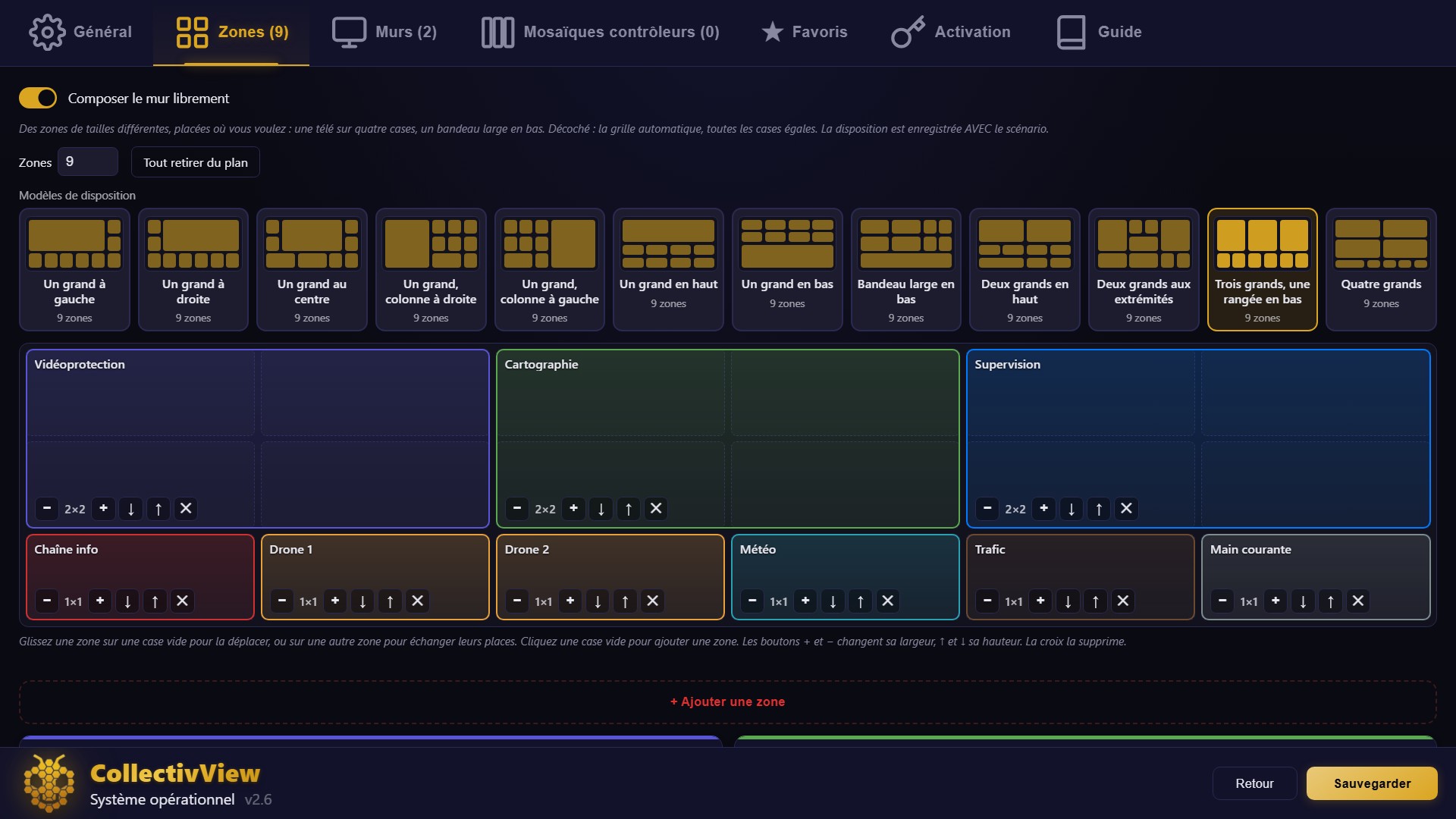Click the down arrow on the Supervision zone

(1072, 508)
